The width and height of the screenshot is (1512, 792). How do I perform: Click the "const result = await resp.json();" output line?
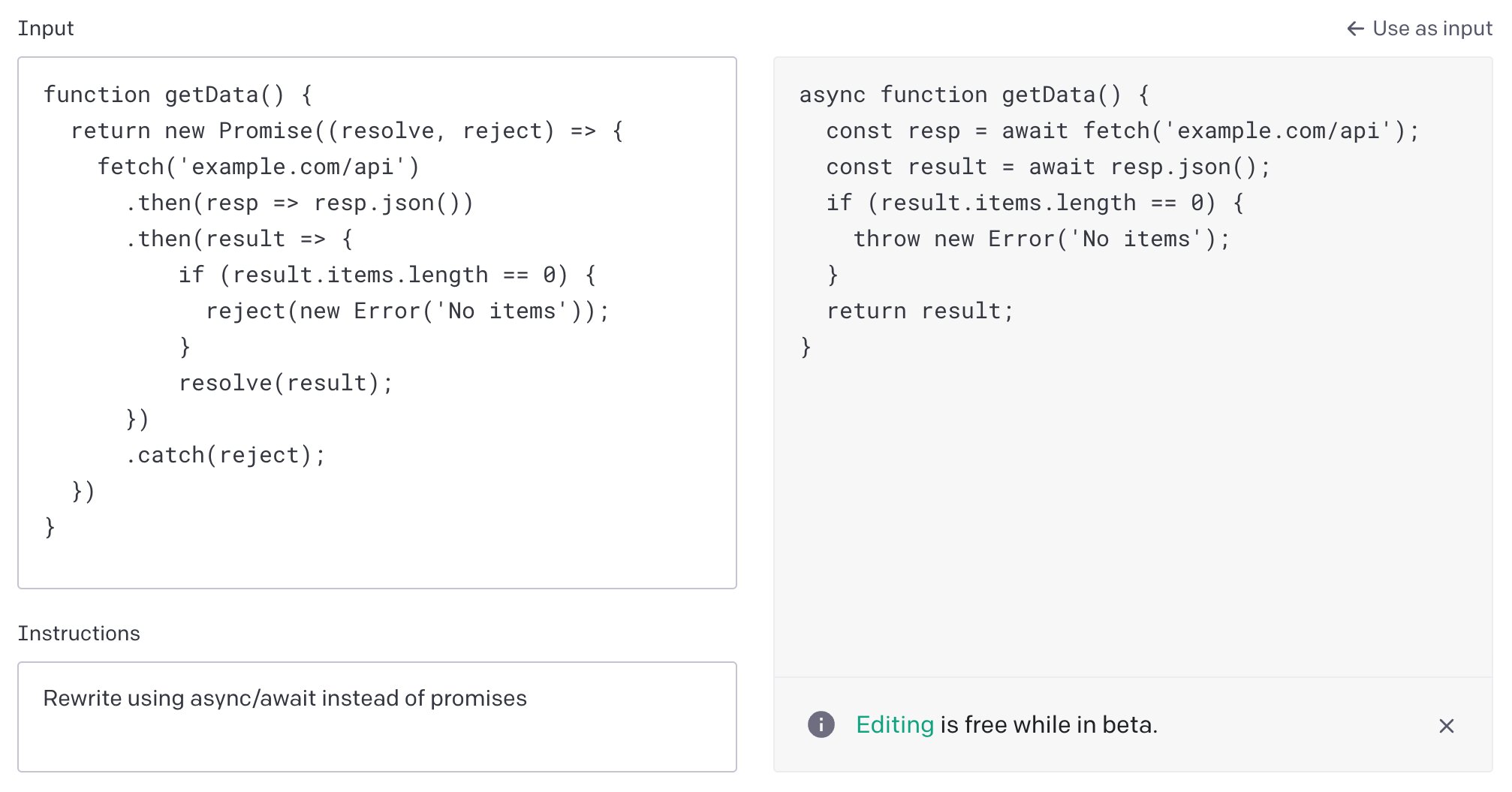(1048, 167)
